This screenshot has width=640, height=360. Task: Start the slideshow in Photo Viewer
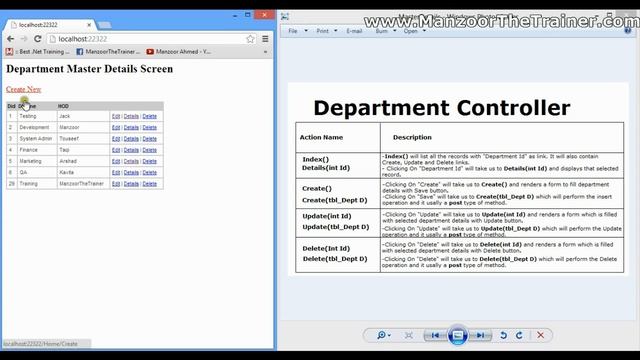click(458, 335)
